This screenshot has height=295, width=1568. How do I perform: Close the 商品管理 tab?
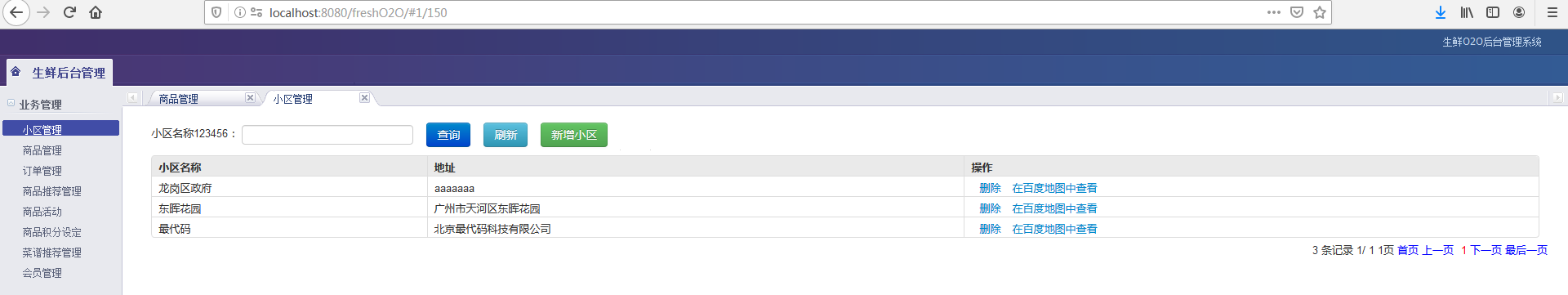[x=250, y=97]
